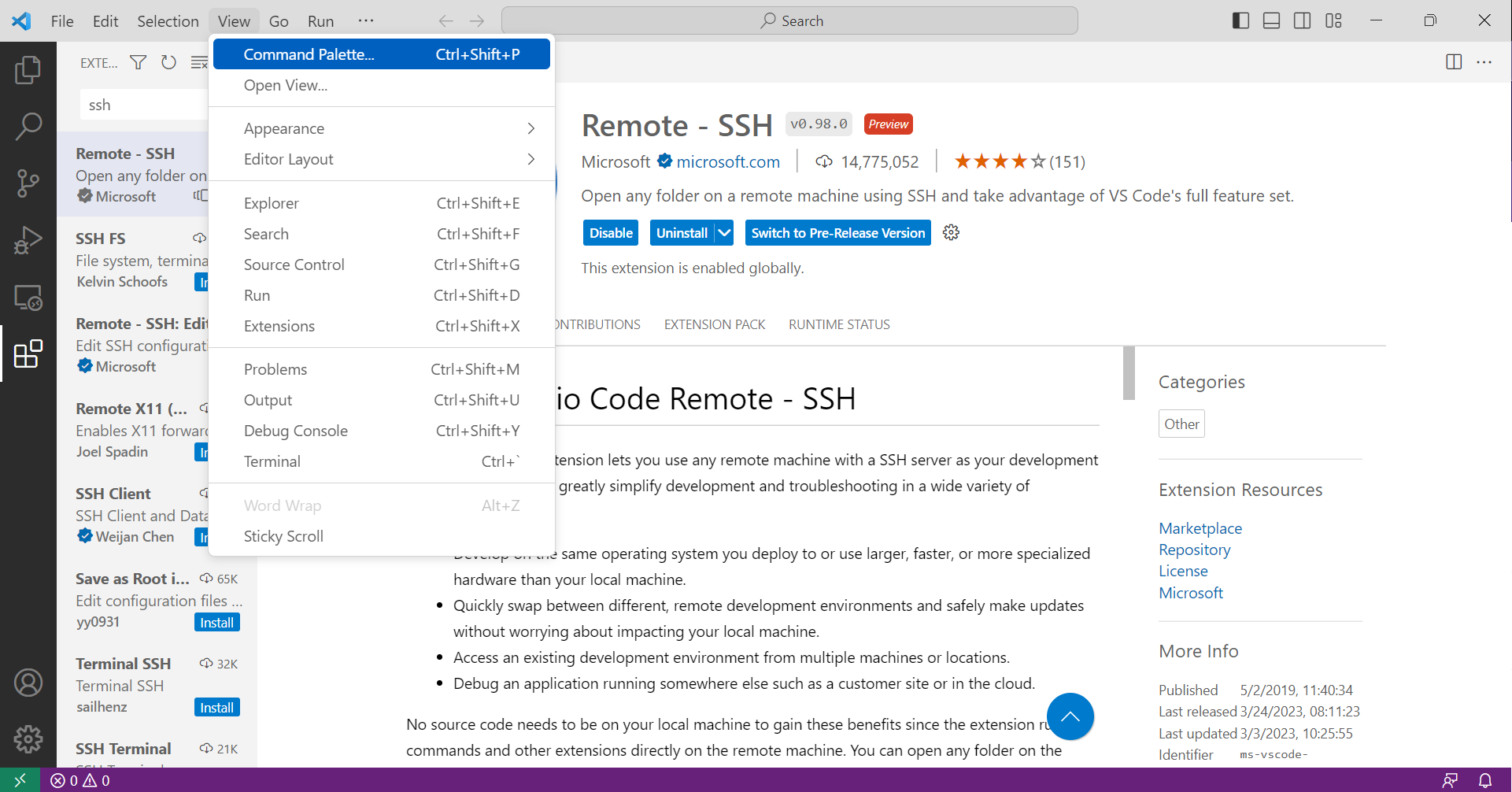Open the Selection menu in menu bar

[168, 21]
